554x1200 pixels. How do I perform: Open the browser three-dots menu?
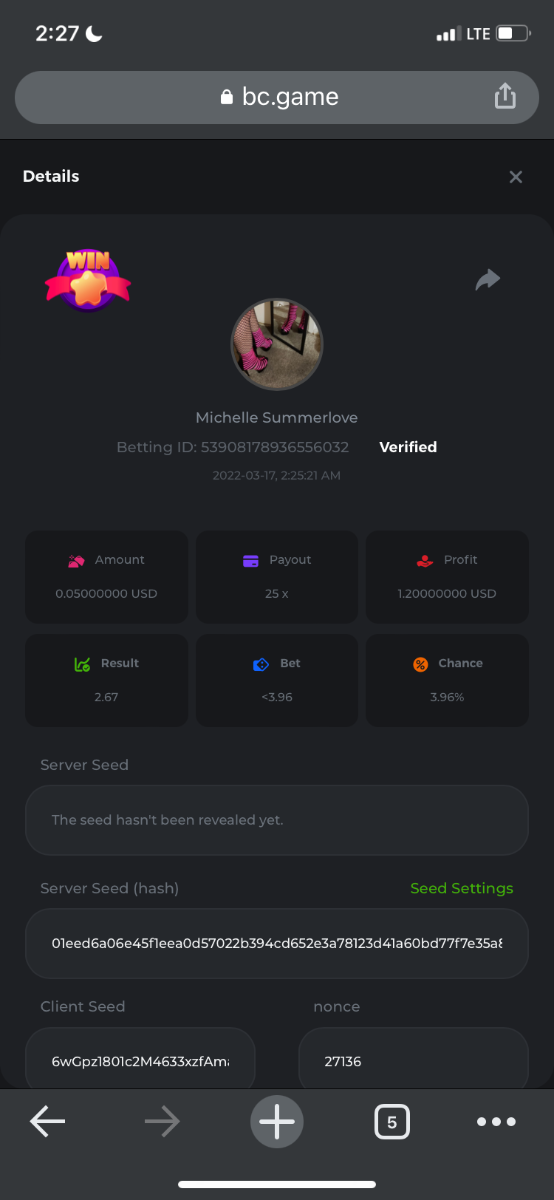[x=496, y=1122]
